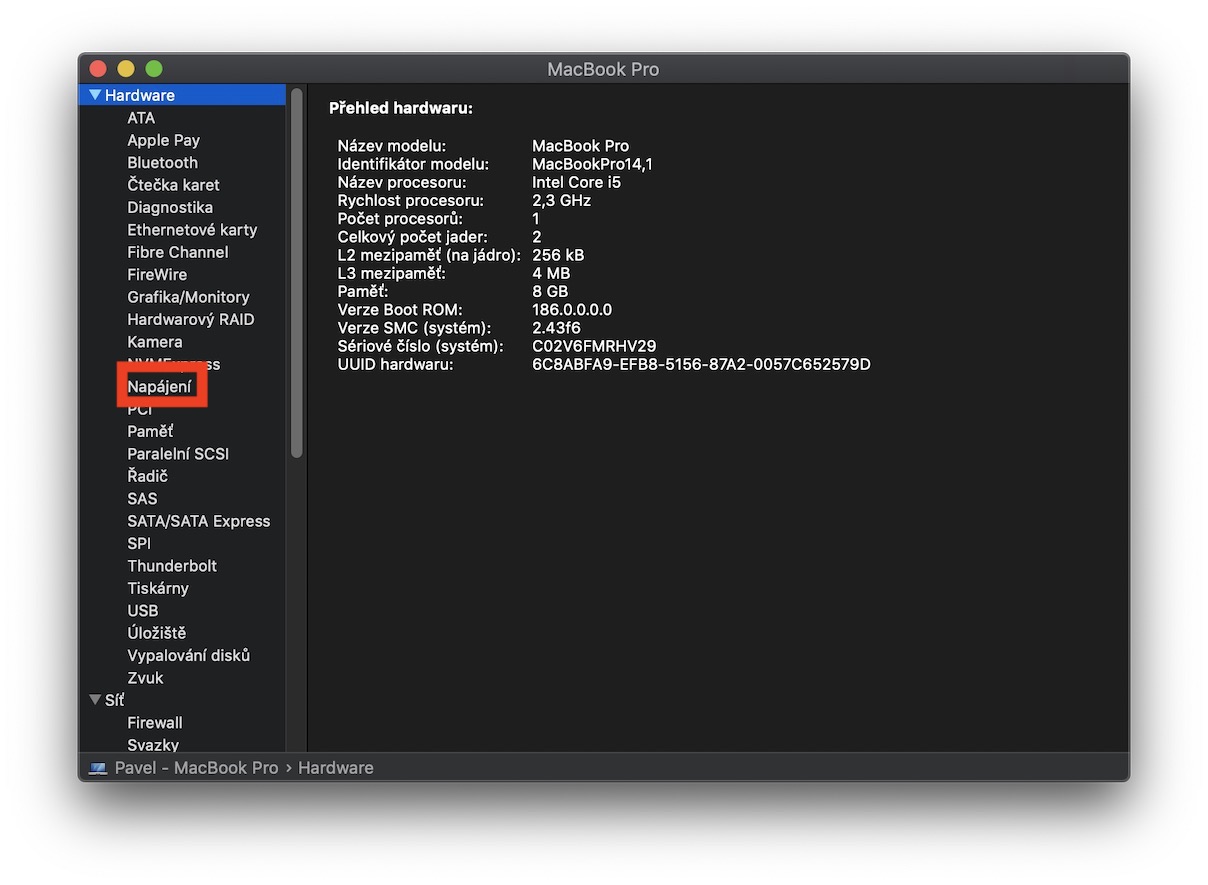Collapse the Hardware disclosure triangle
The width and height of the screenshot is (1208, 885).
click(x=95, y=95)
